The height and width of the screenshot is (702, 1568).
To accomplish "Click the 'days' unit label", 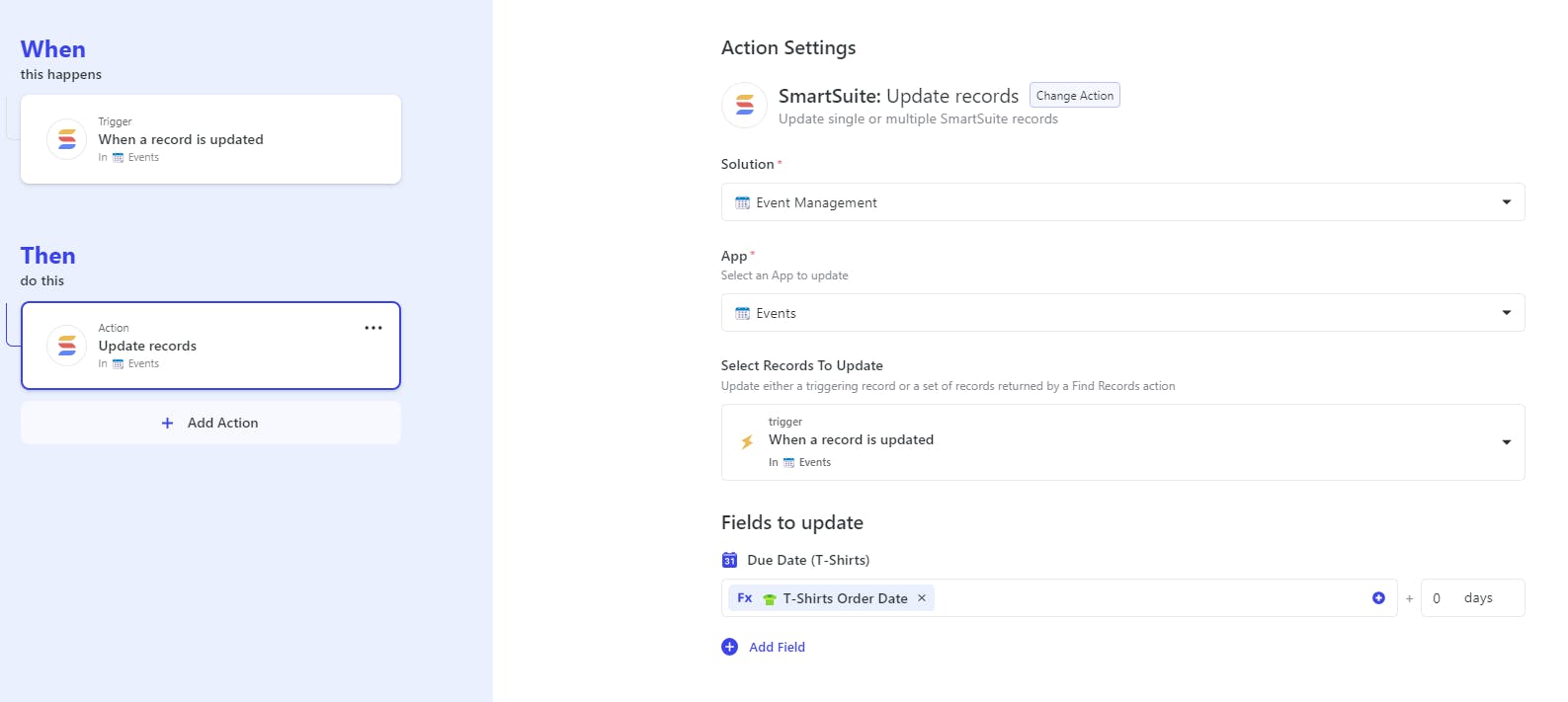I will (1478, 598).
